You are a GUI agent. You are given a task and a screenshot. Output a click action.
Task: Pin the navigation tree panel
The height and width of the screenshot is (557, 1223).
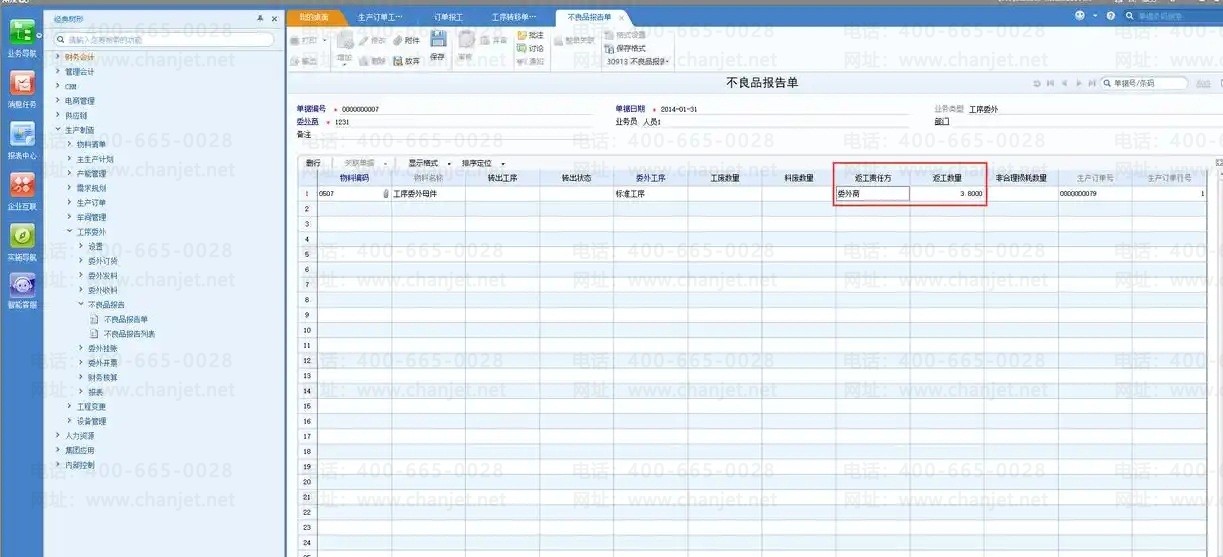coord(261,18)
